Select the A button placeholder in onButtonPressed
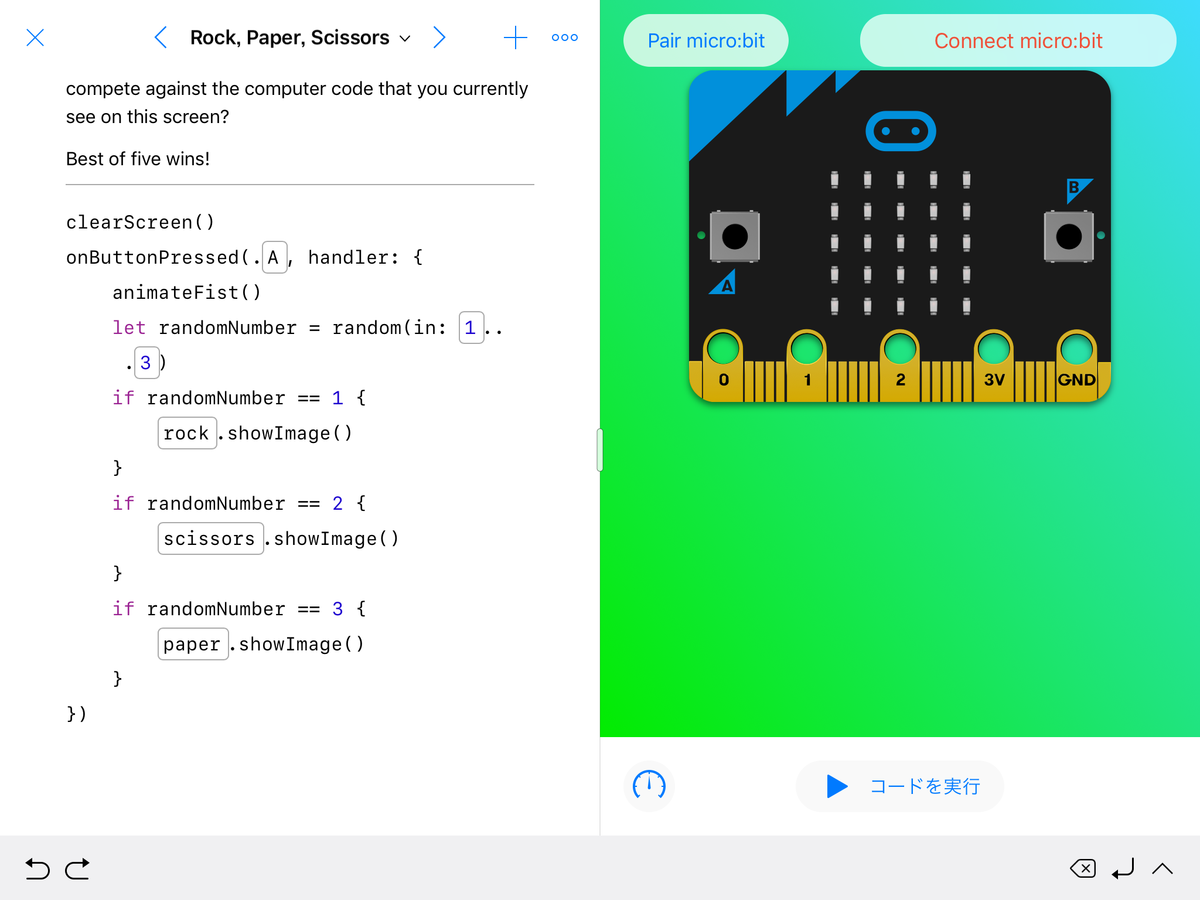Viewport: 1200px width, 900px height. pos(275,257)
